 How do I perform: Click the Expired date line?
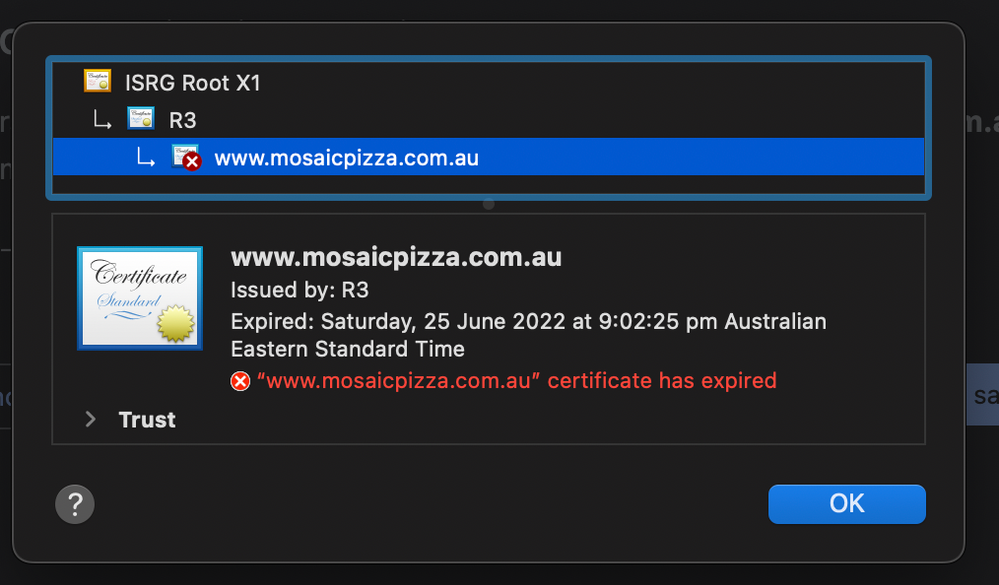click(x=528, y=322)
